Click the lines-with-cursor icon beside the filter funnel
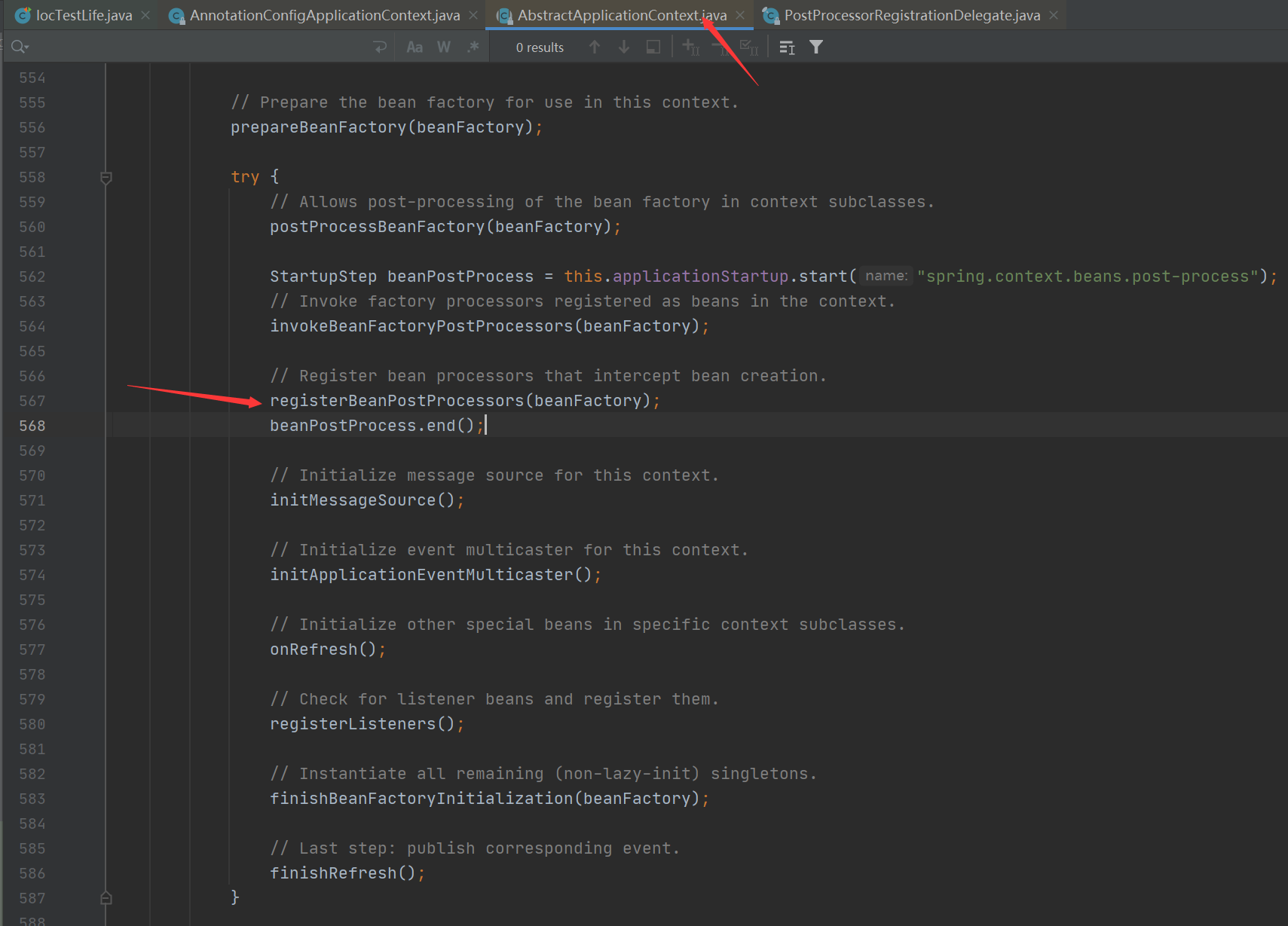 tap(788, 47)
